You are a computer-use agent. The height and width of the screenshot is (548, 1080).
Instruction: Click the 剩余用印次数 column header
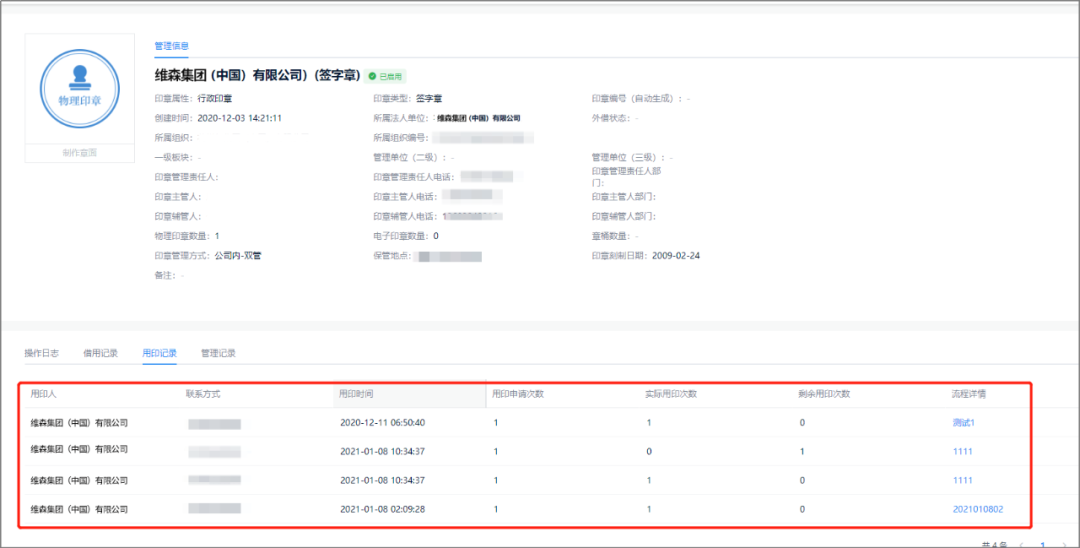pyautogui.click(x=824, y=394)
